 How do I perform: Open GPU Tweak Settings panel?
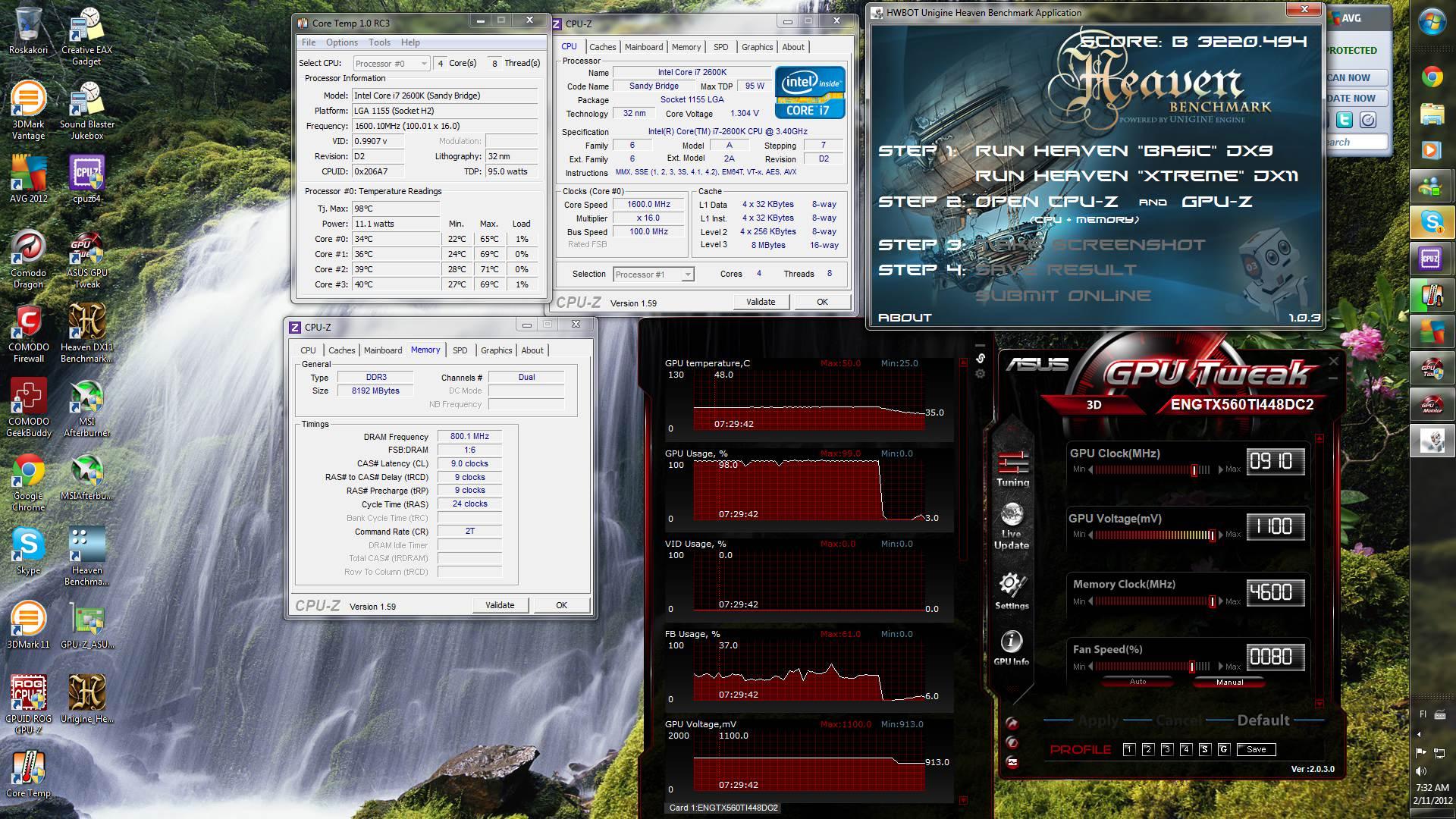coord(1012,591)
